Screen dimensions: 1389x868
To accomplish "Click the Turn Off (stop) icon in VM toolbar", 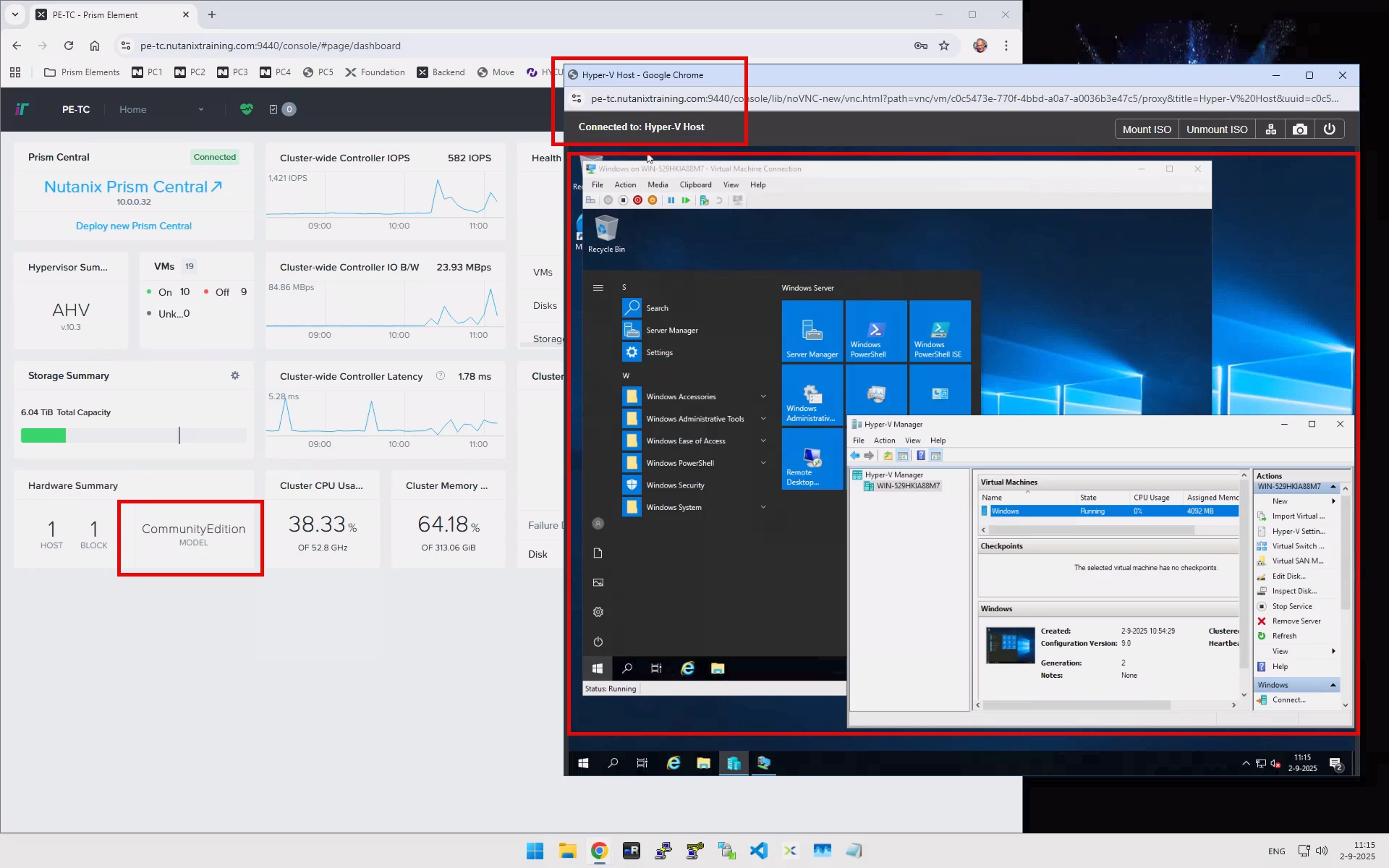I will click(x=623, y=200).
